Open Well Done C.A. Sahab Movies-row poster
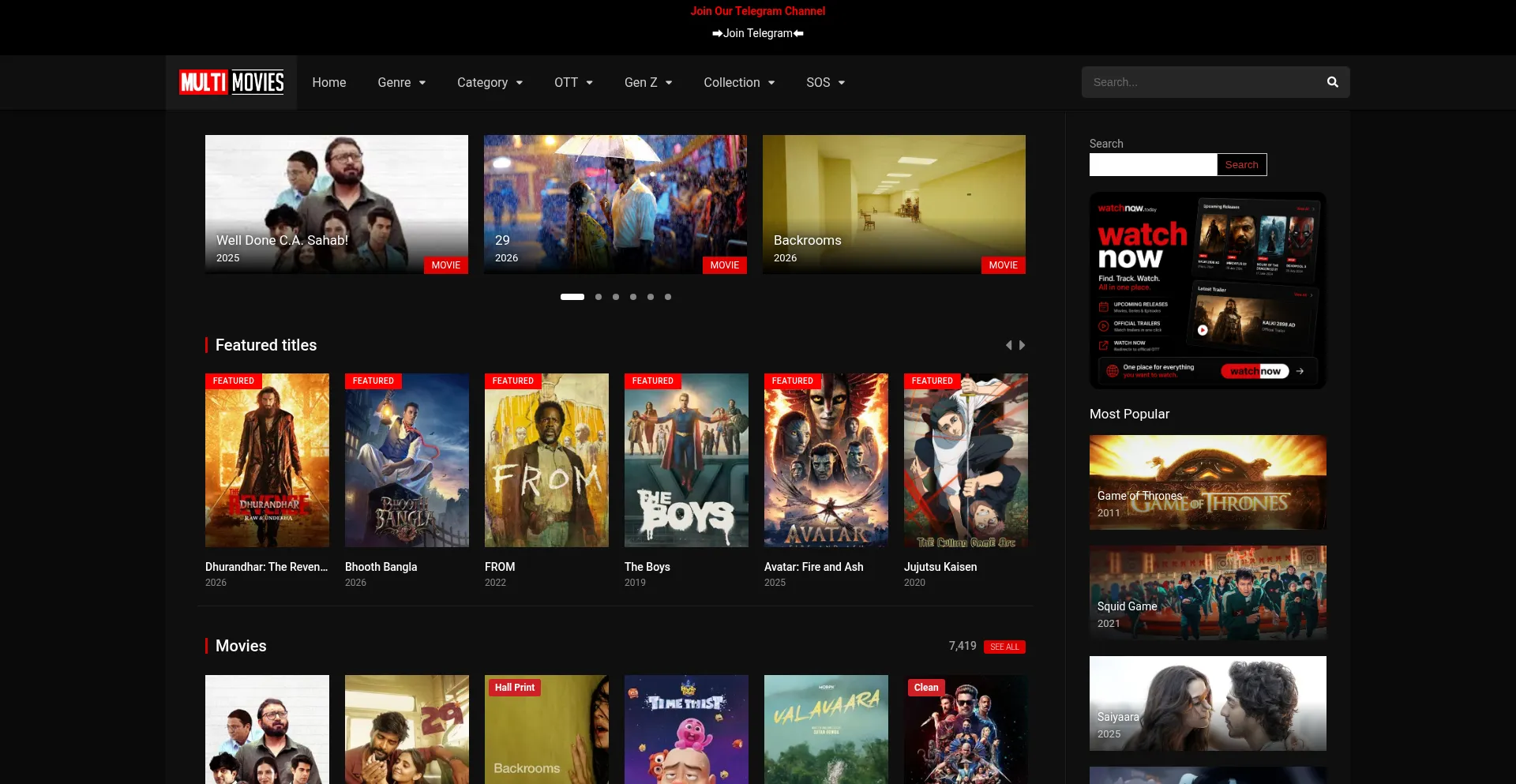Screen dimensions: 1516x784 [x=267, y=730]
